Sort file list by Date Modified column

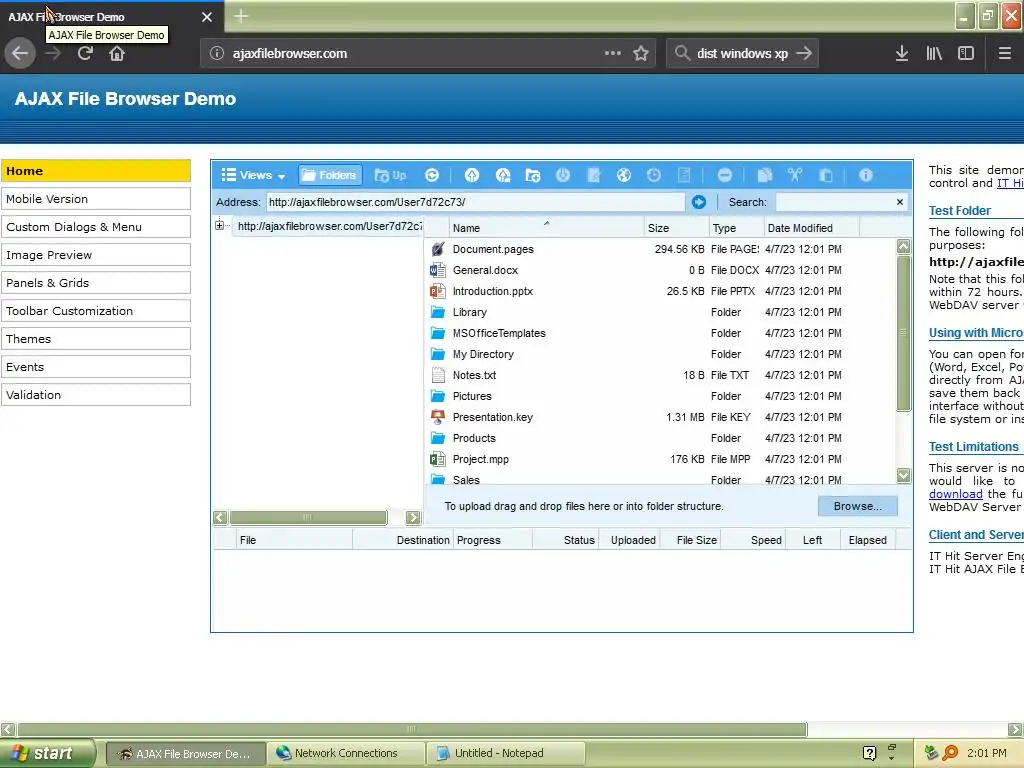click(812, 228)
